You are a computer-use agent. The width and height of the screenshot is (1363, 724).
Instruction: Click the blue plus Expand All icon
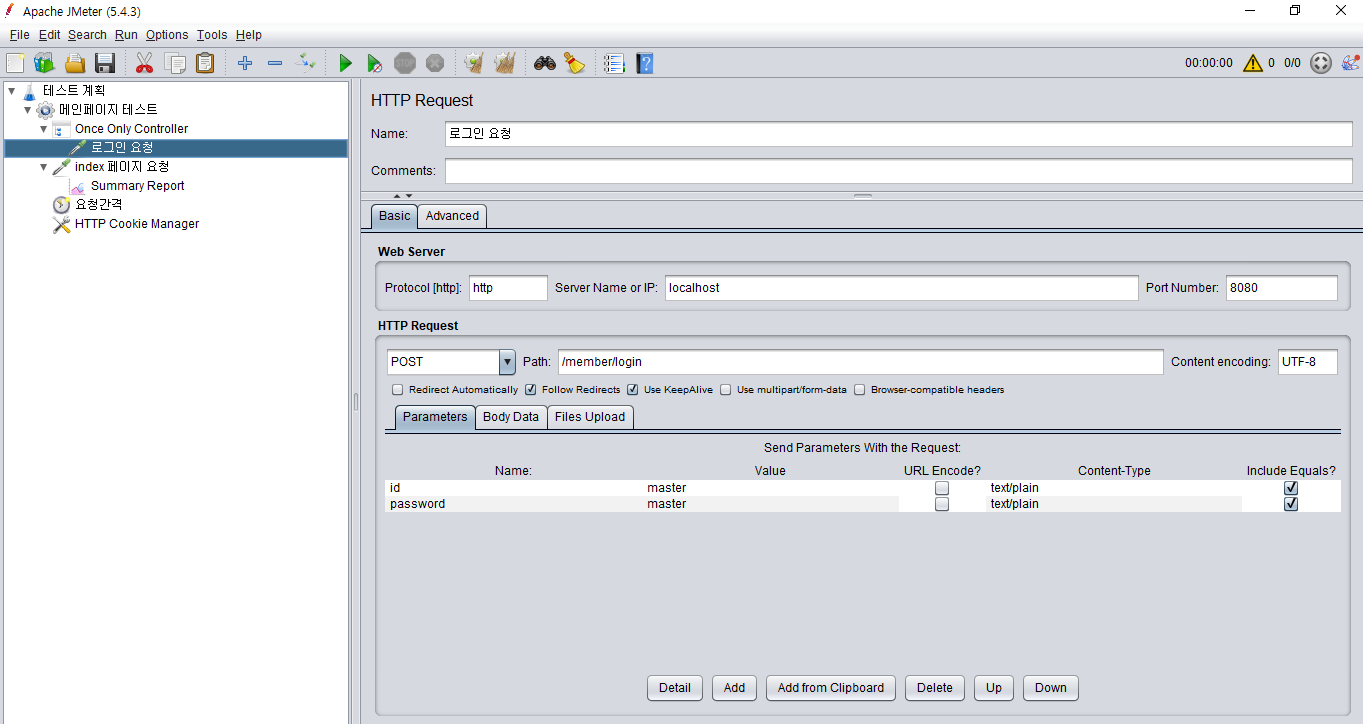point(245,63)
